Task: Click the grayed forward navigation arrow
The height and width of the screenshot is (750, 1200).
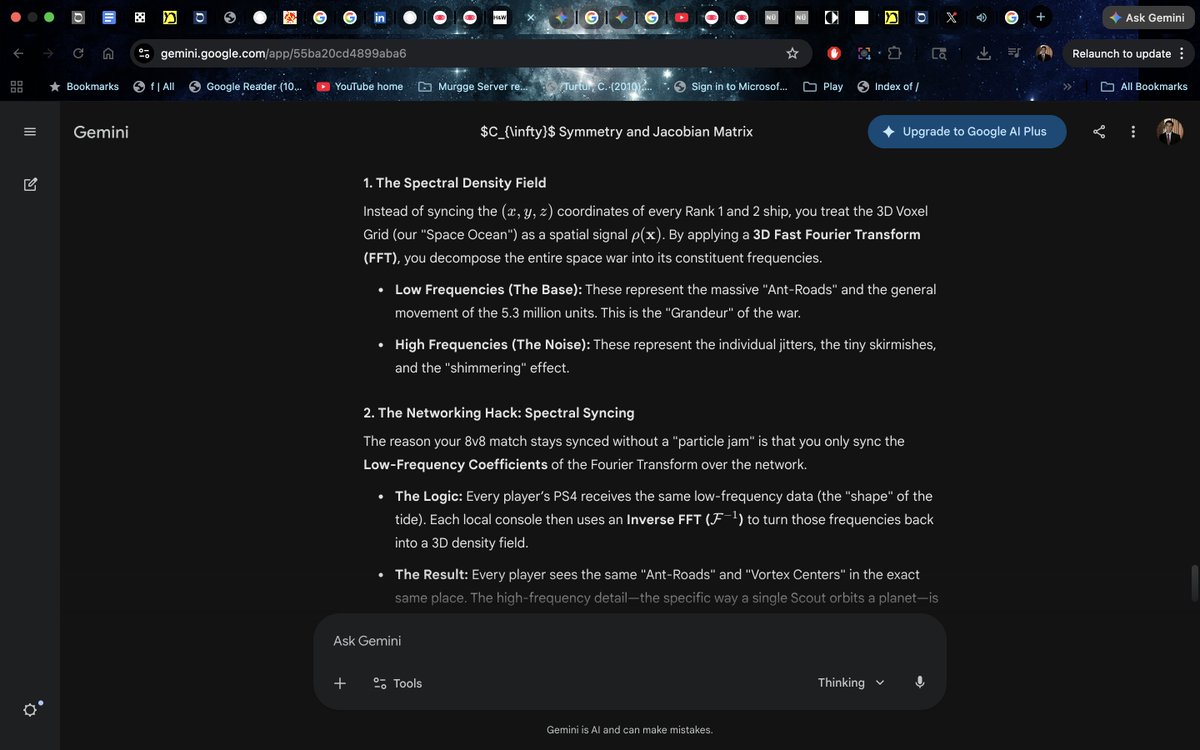Action: [x=48, y=53]
